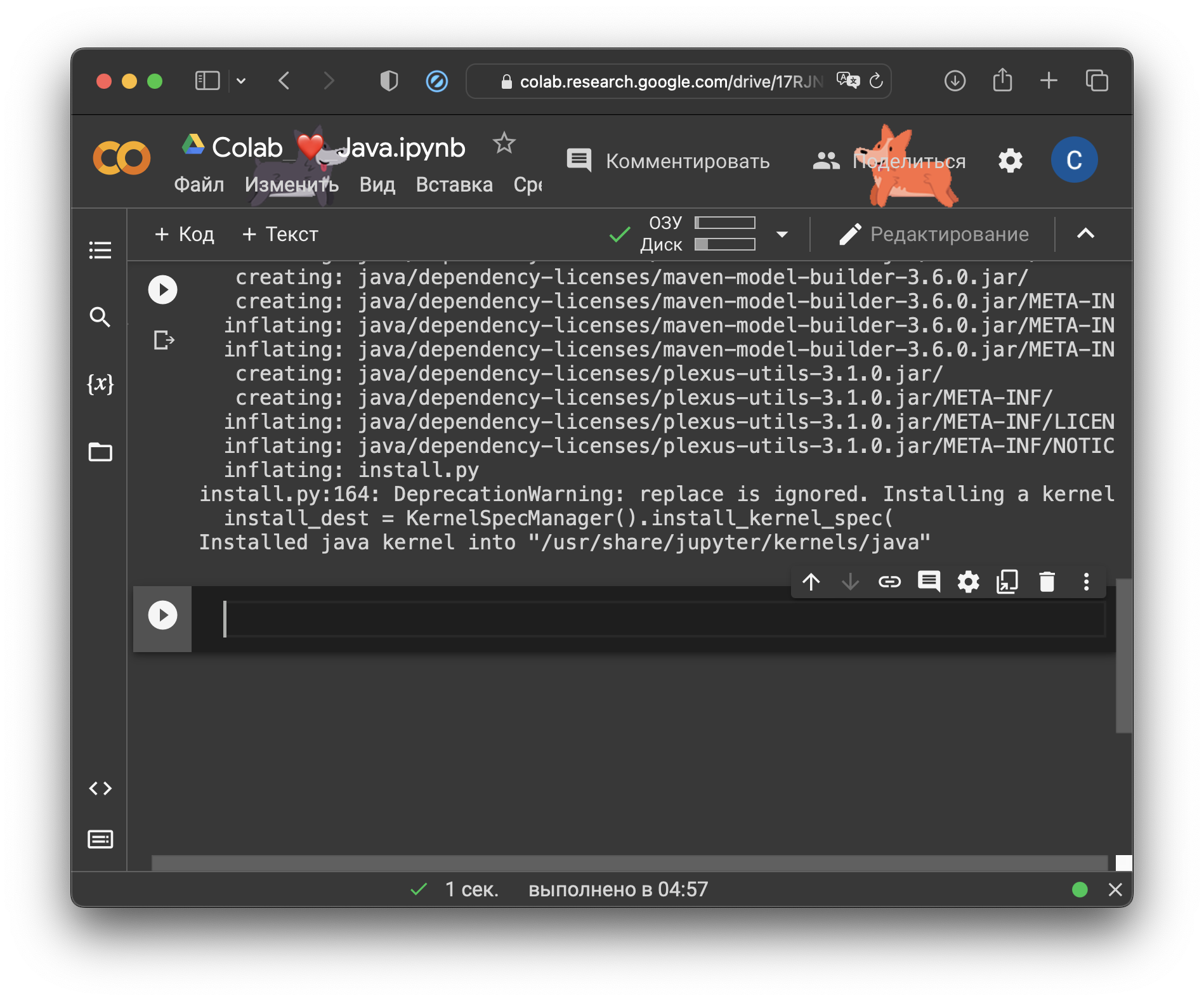Viewport: 1204px width, 1001px height.
Task: Open the partially visible Сре menu
Action: pyautogui.click(x=528, y=185)
